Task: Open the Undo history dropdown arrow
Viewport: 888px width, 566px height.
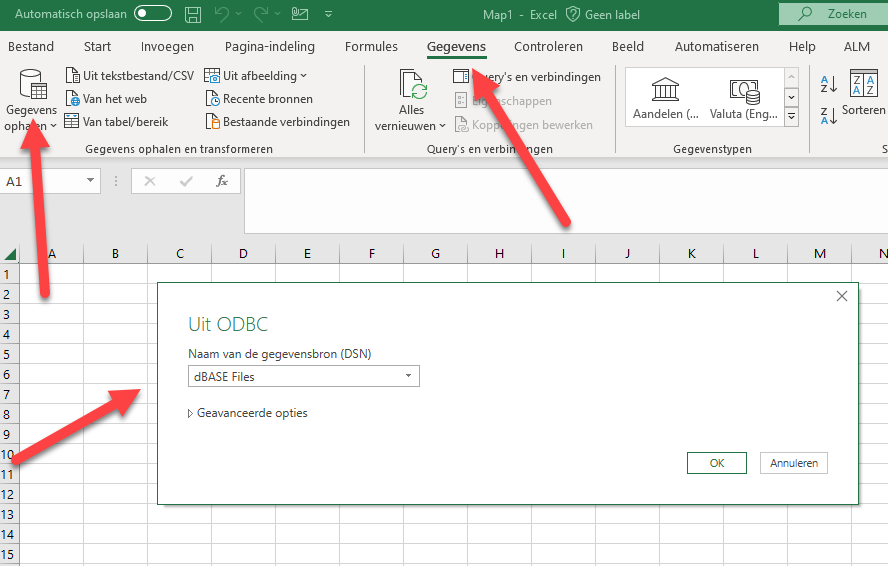Action: click(238, 14)
